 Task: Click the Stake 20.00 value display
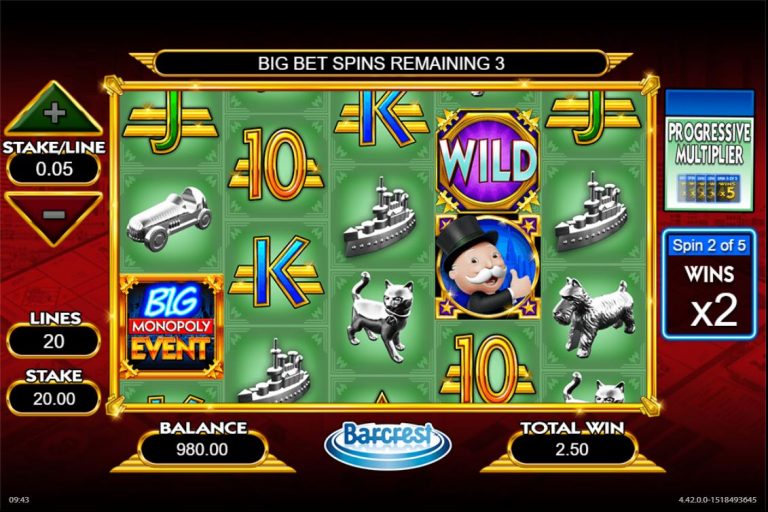54,398
